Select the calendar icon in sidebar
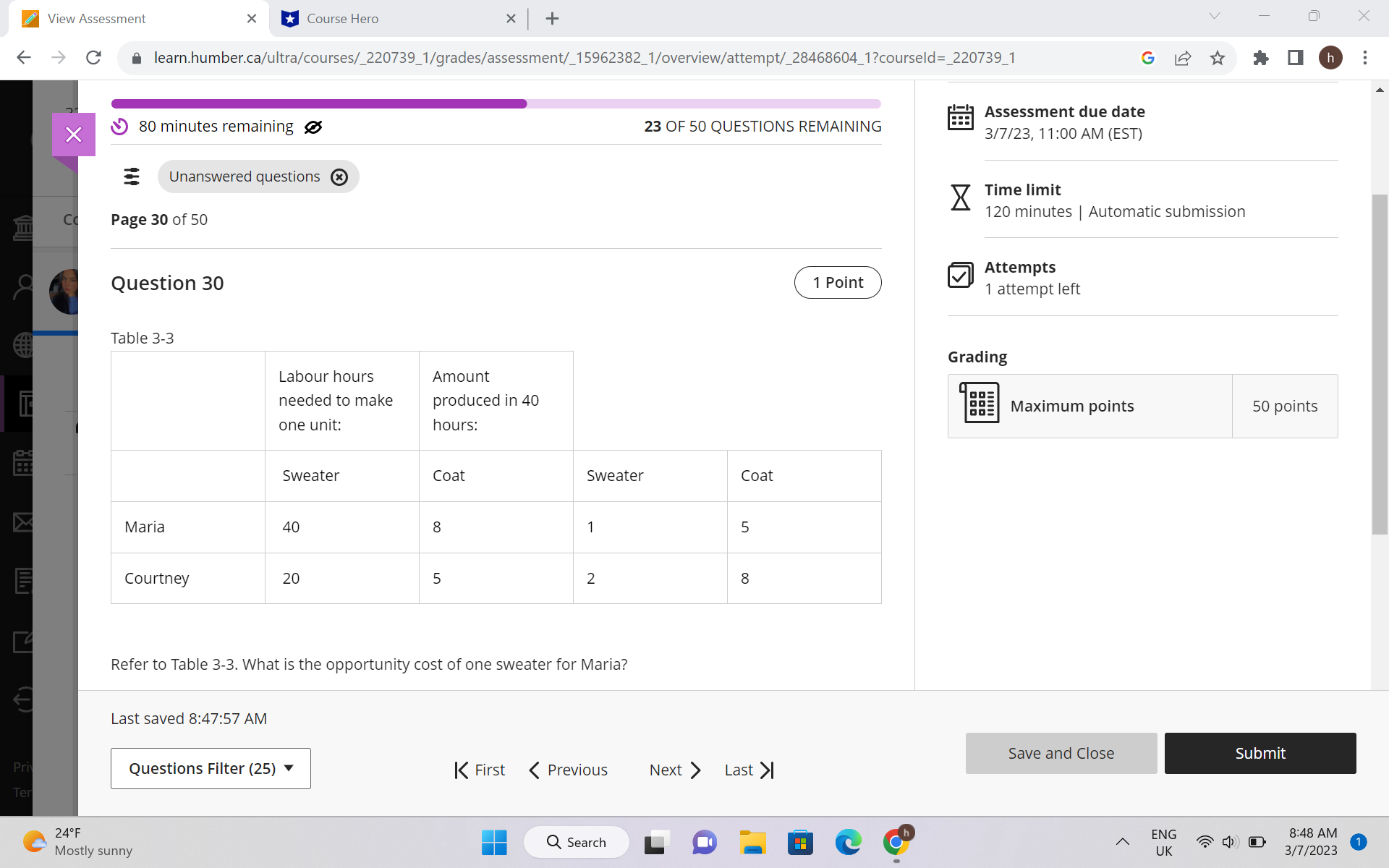The height and width of the screenshot is (868, 1389). point(24,463)
